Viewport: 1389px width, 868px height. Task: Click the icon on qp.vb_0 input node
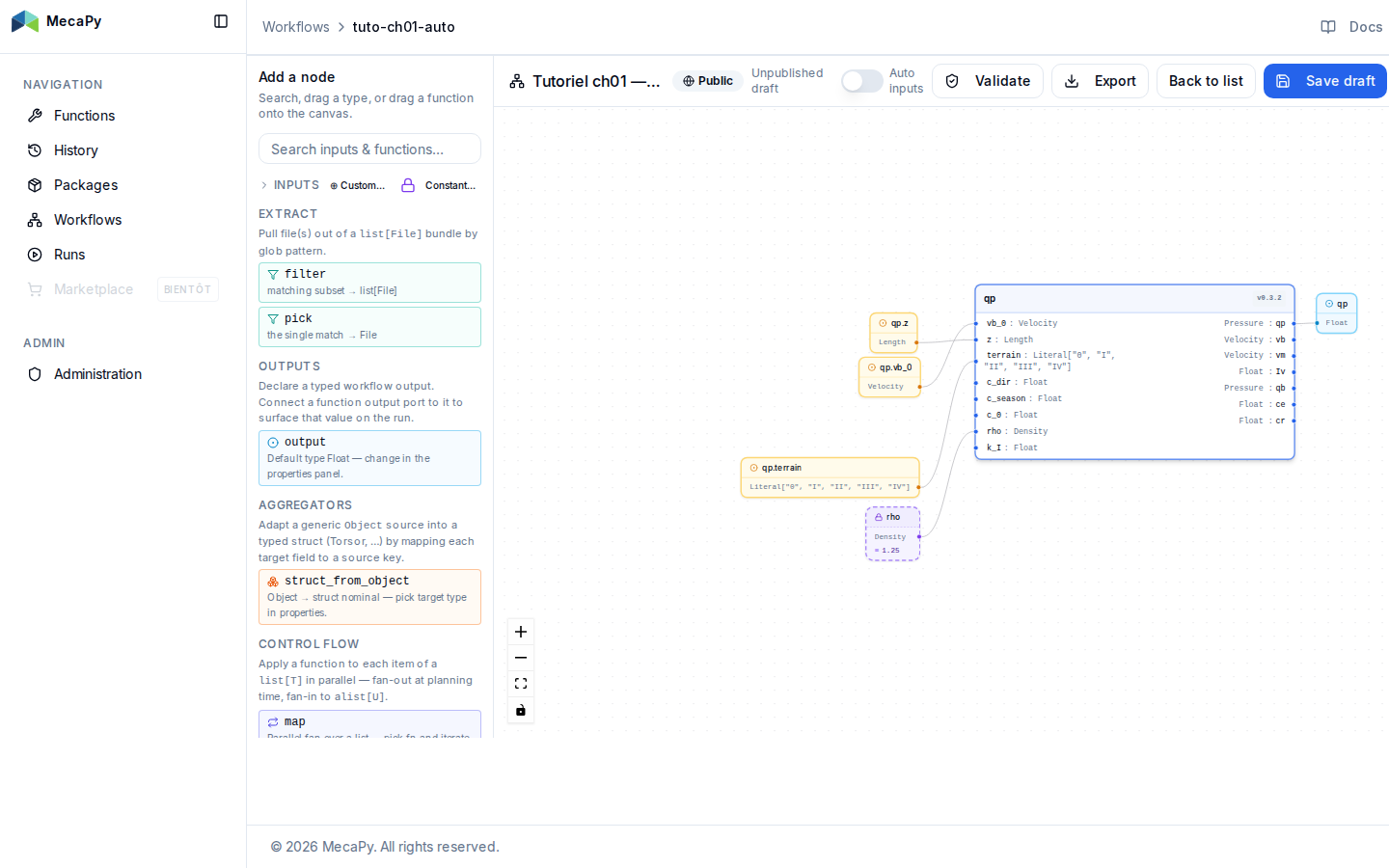[872, 367]
